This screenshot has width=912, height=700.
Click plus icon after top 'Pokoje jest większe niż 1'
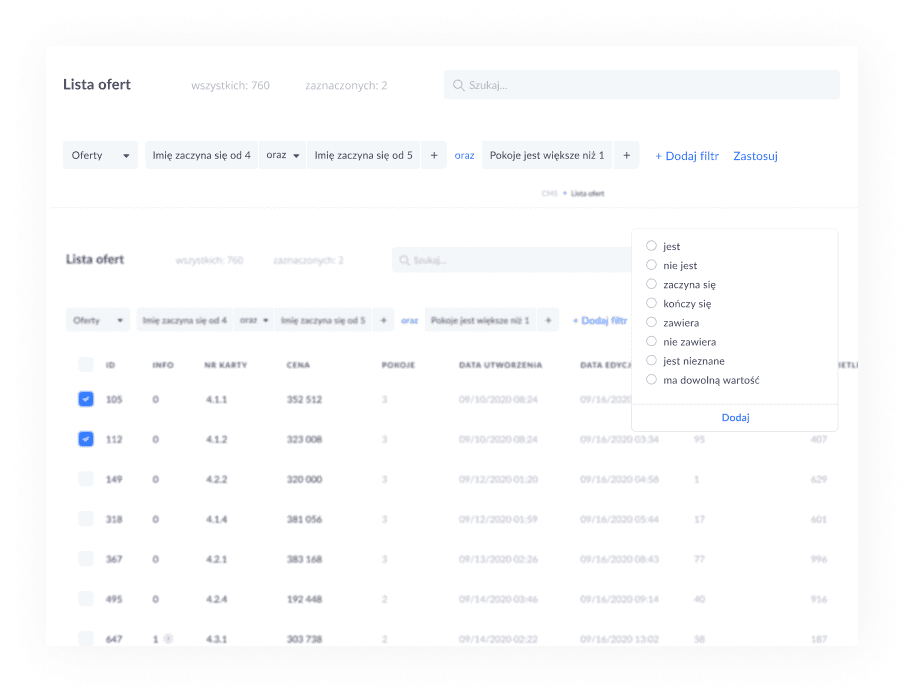click(626, 156)
